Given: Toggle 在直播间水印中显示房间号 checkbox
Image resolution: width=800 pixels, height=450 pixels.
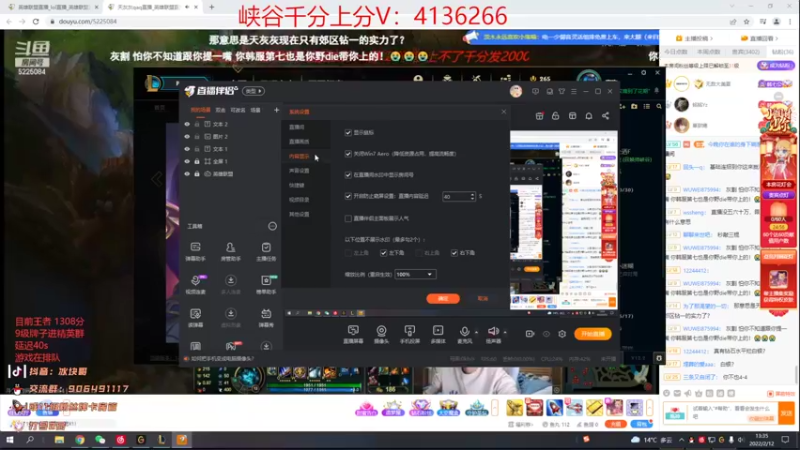Looking at the screenshot, I should click(x=348, y=174).
